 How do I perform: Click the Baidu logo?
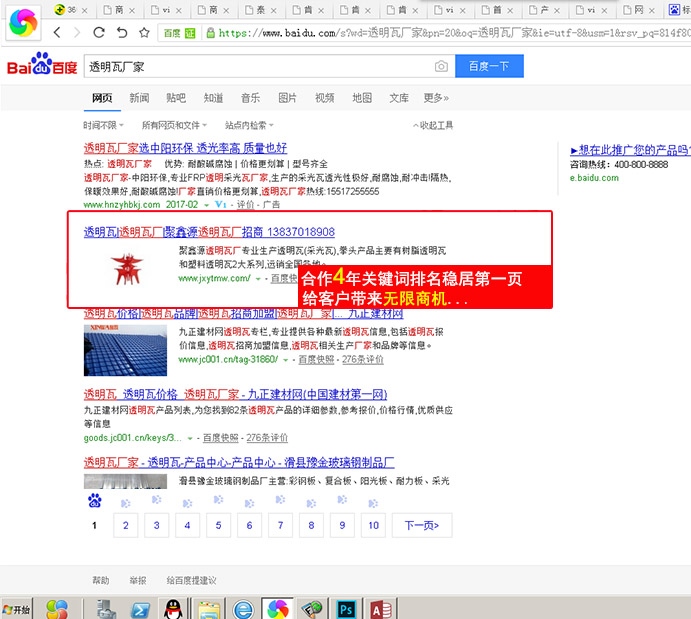[x=42, y=65]
